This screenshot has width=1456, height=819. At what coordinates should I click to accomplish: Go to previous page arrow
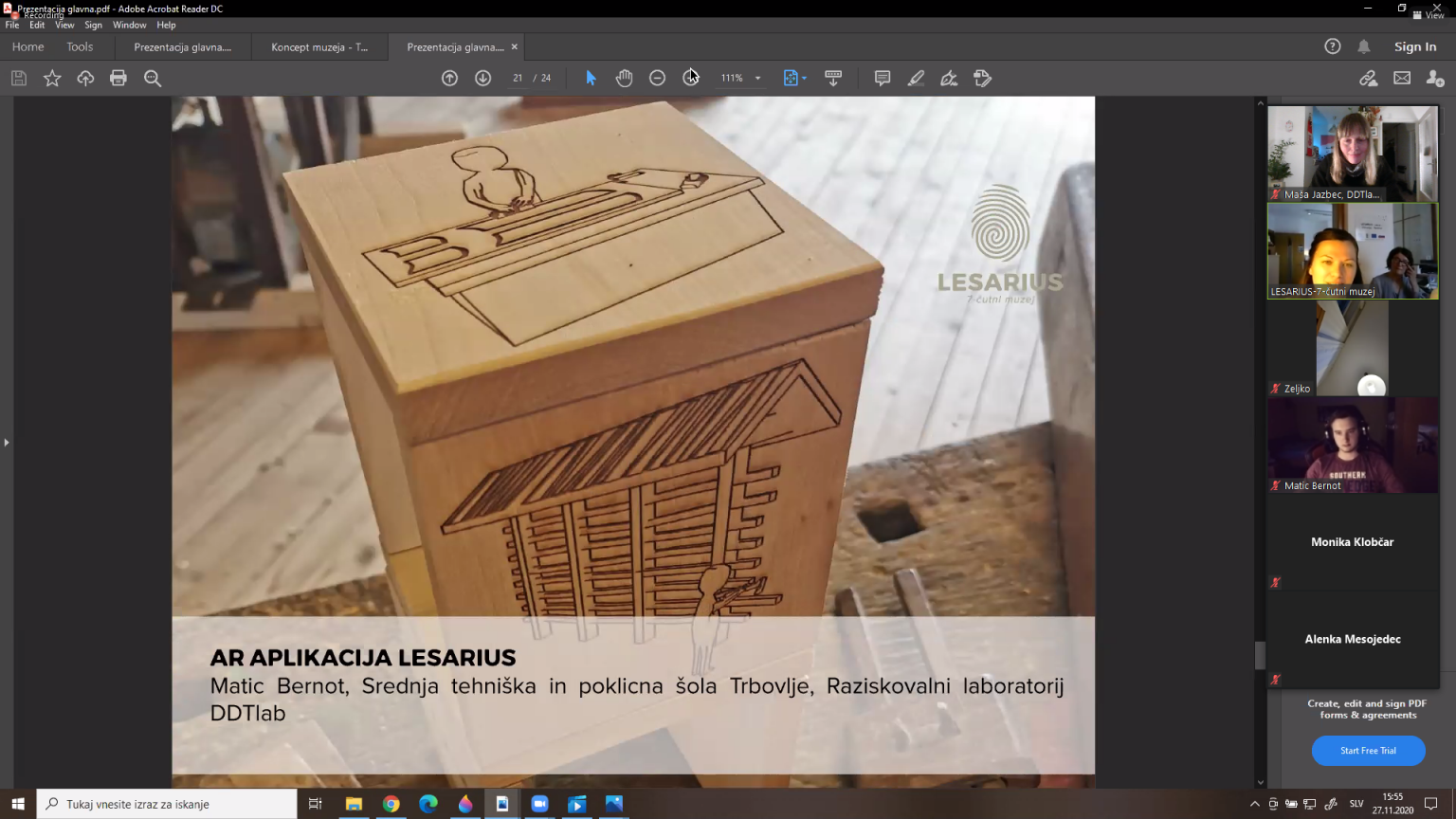449,78
